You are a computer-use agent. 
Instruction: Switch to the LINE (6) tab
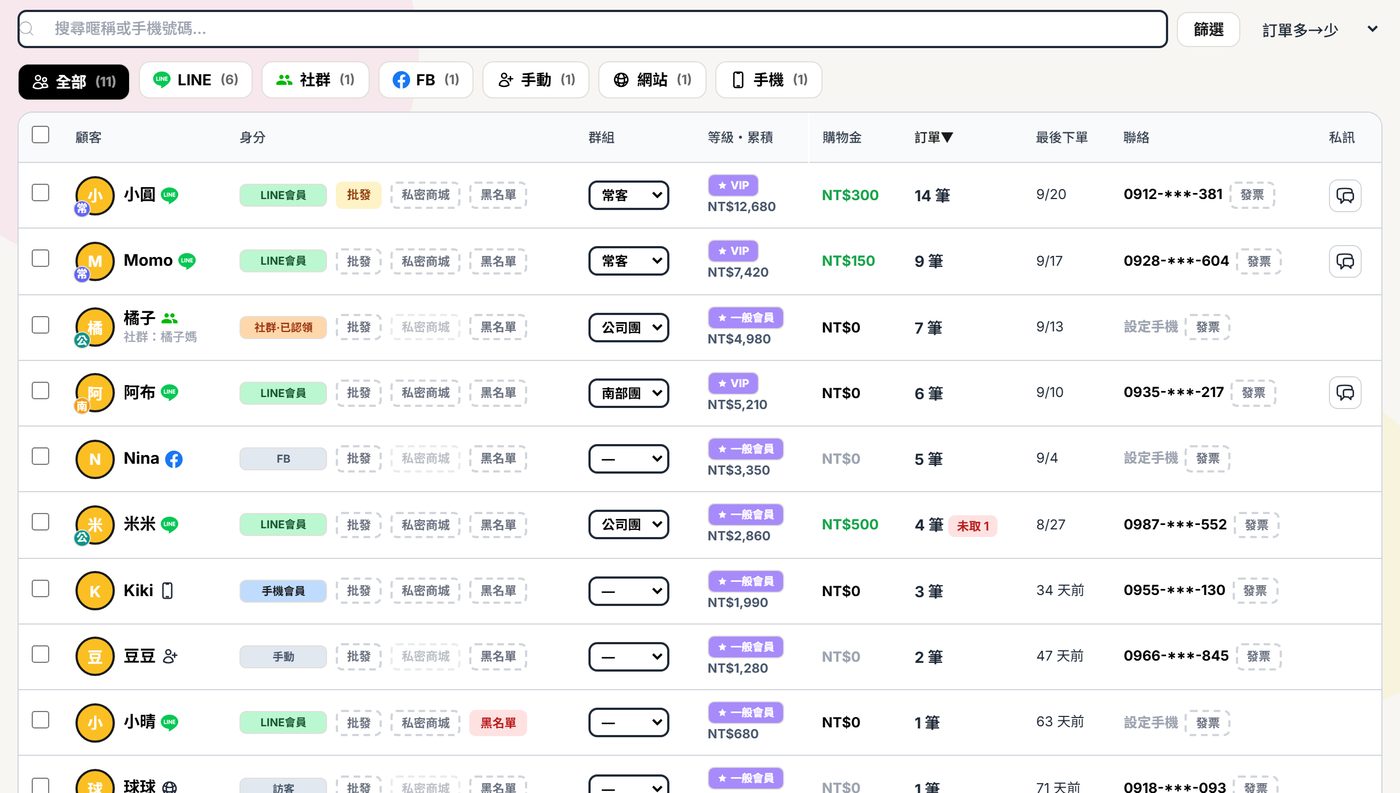pos(195,80)
